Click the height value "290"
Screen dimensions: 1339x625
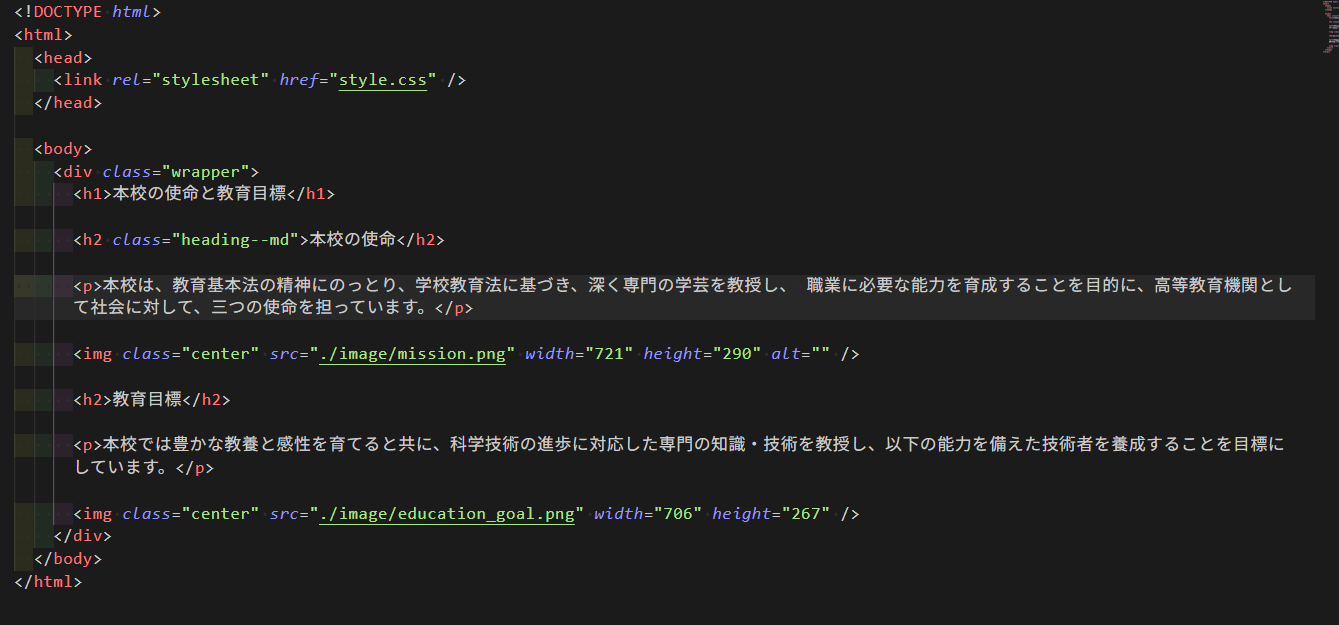point(738,354)
